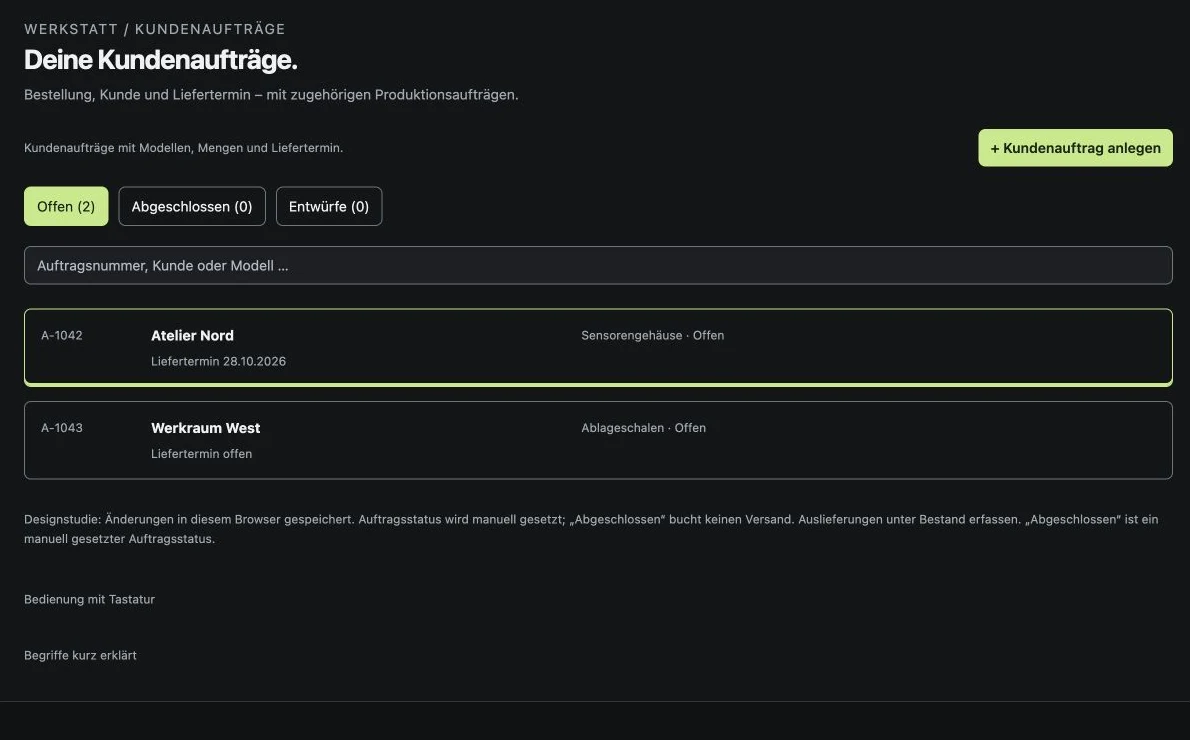
Task: Expand the Bedienung mit Tastatur section
Action: point(90,600)
